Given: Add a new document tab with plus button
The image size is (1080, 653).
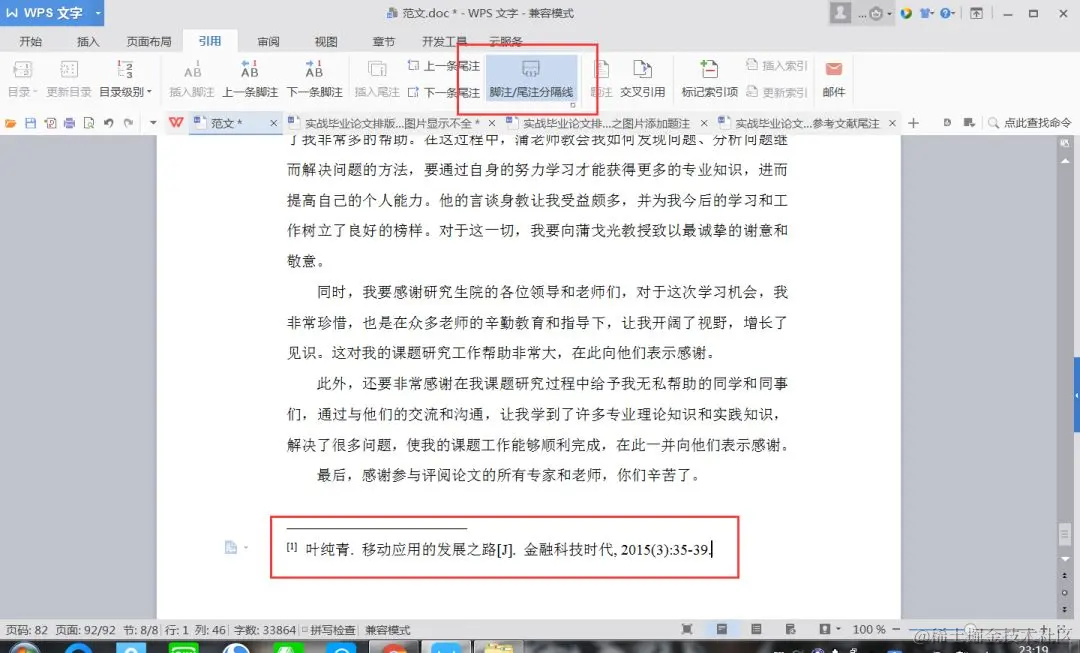Looking at the screenshot, I should tap(913, 123).
